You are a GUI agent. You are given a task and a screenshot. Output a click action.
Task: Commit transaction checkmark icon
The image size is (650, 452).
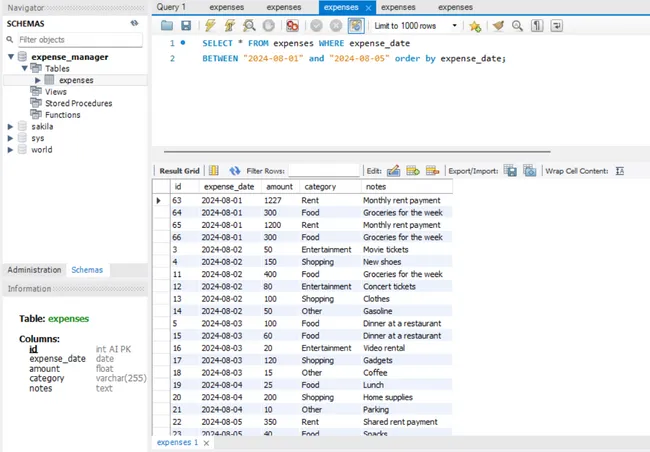[x=316, y=26]
